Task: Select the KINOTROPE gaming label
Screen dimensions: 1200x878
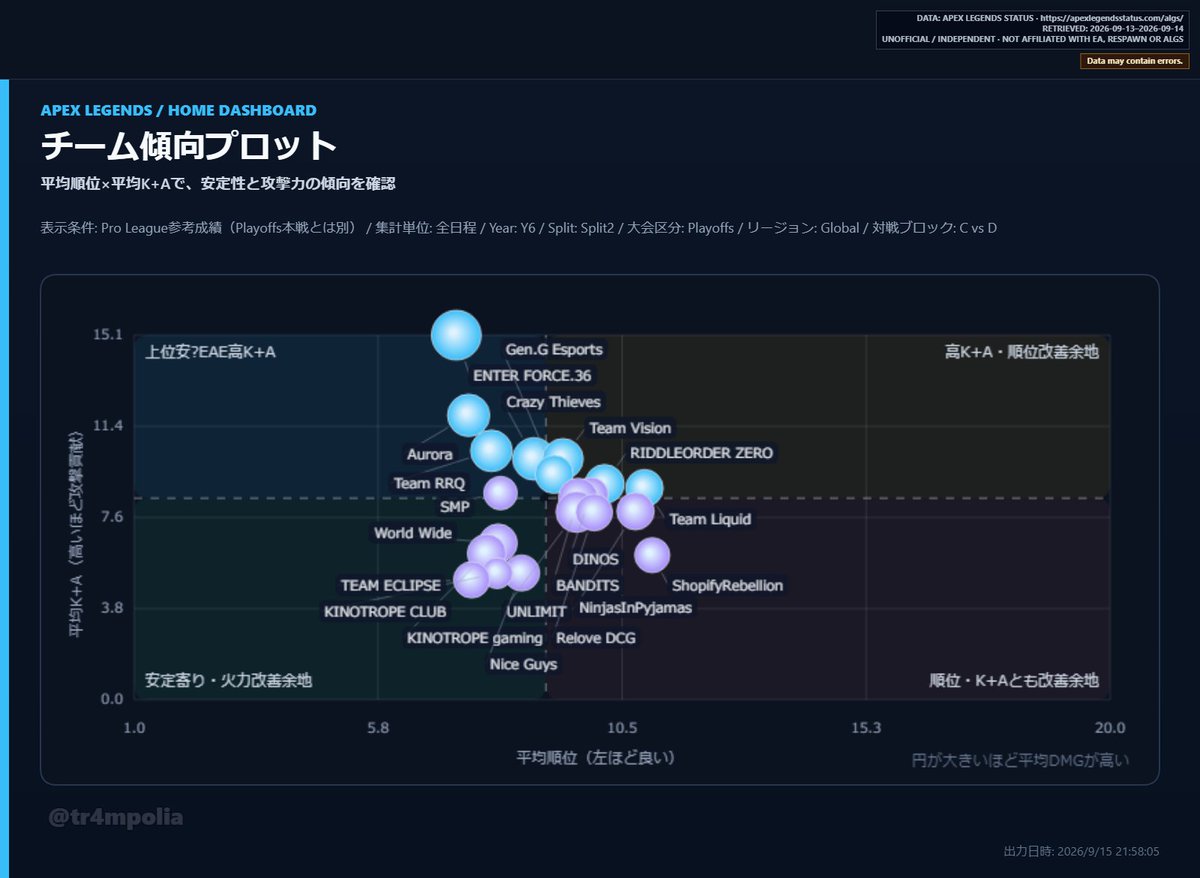Action: (475, 638)
